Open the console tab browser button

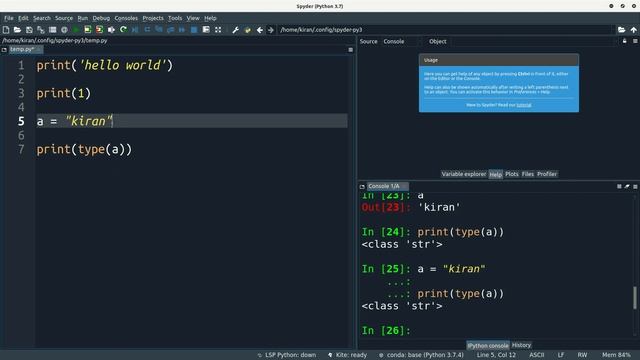[362, 186]
